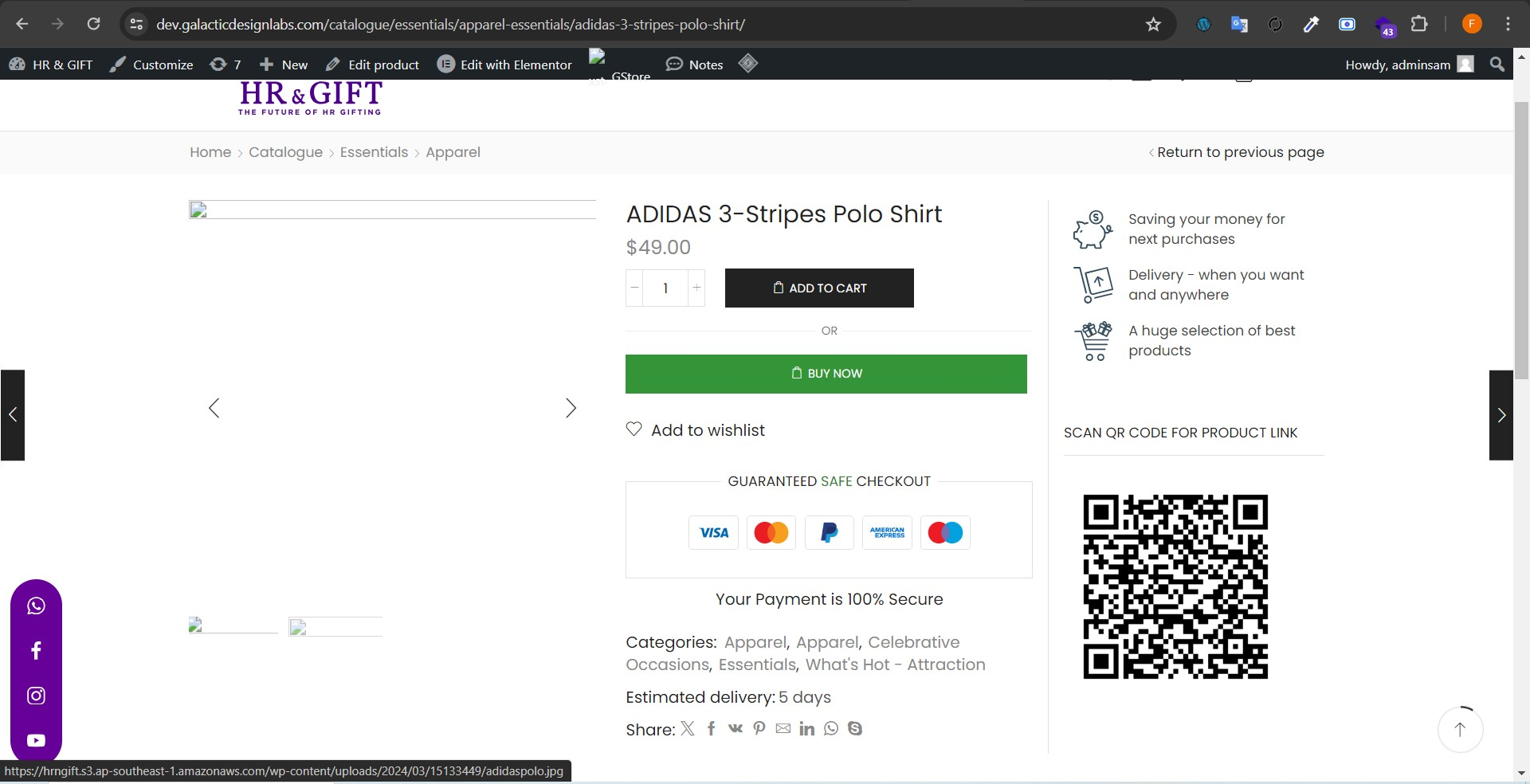1530x784 pixels.
Task: Open Notes in admin bar
Action: coord(694,65)
